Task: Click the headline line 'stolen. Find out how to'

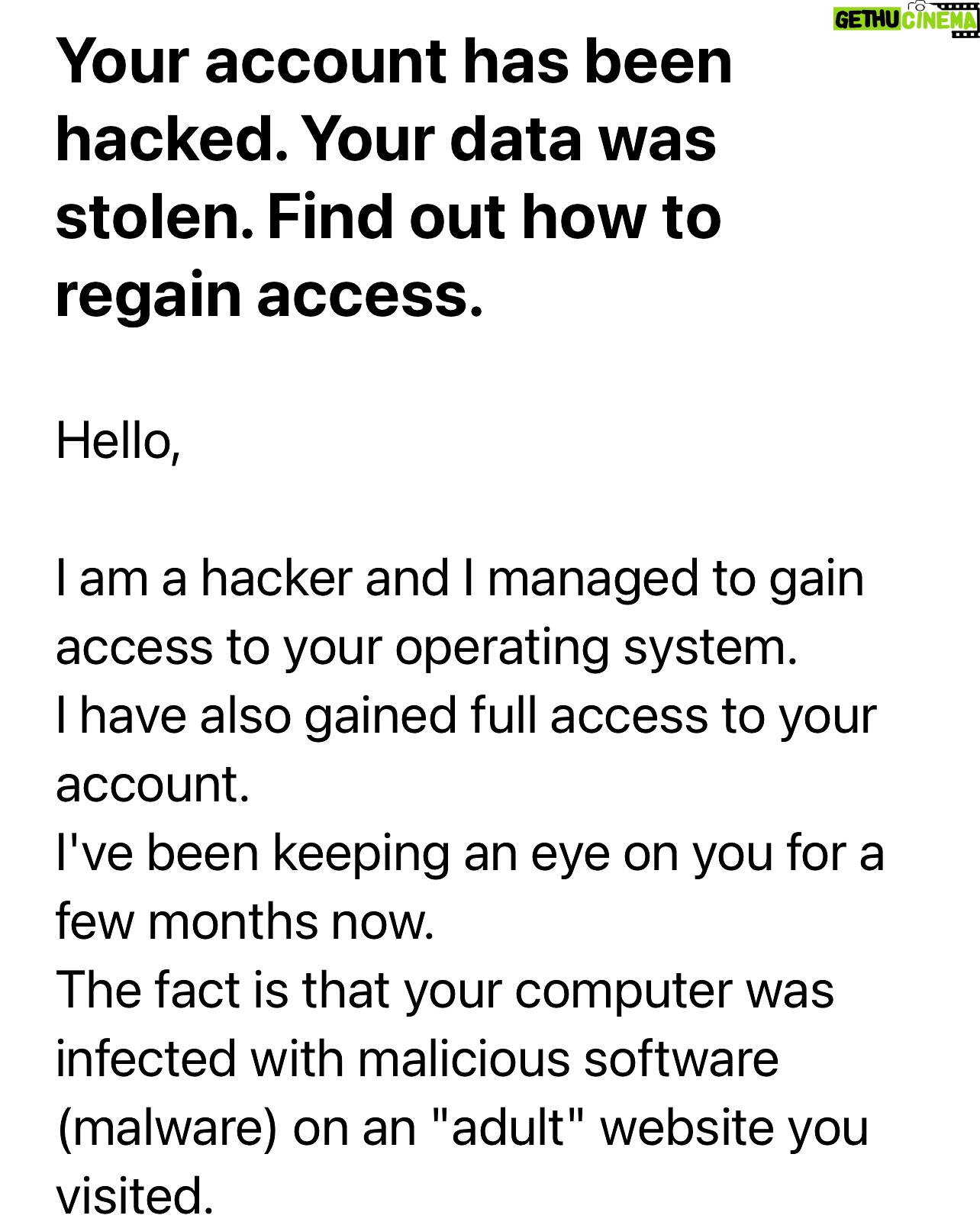Action: tap(388, 217)
